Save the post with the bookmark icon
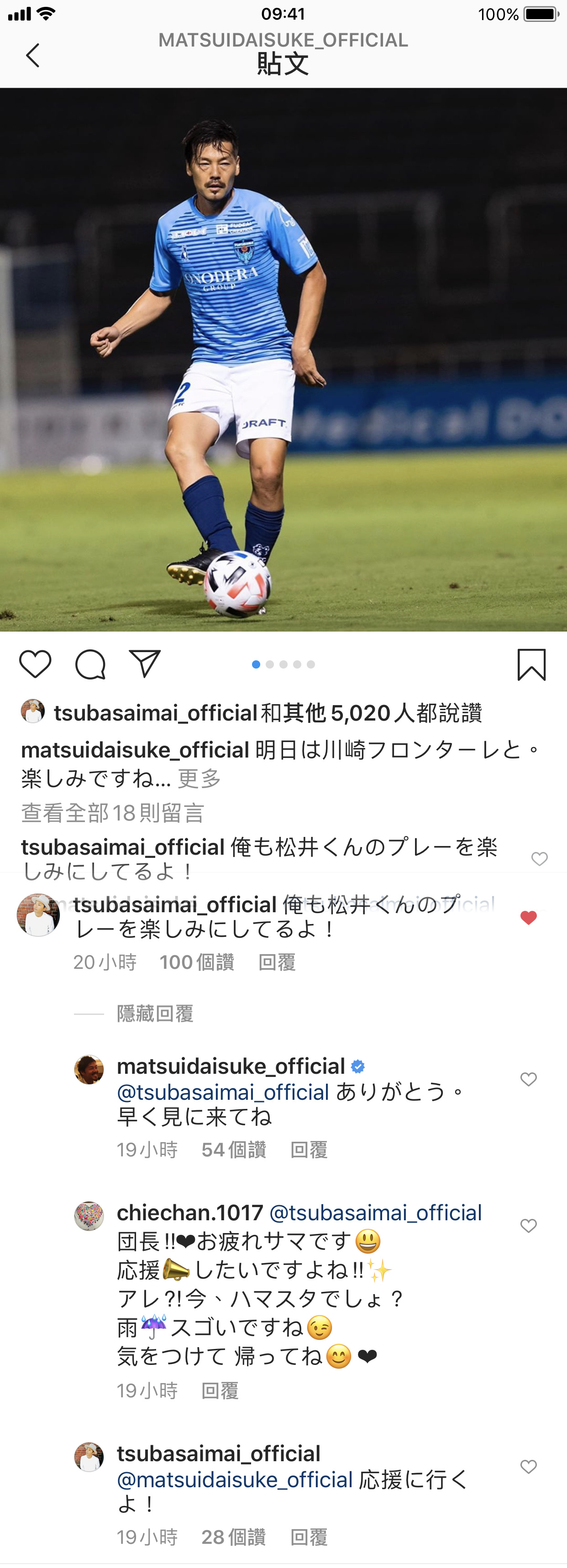 pyautogui.click(x=532, y=665)
